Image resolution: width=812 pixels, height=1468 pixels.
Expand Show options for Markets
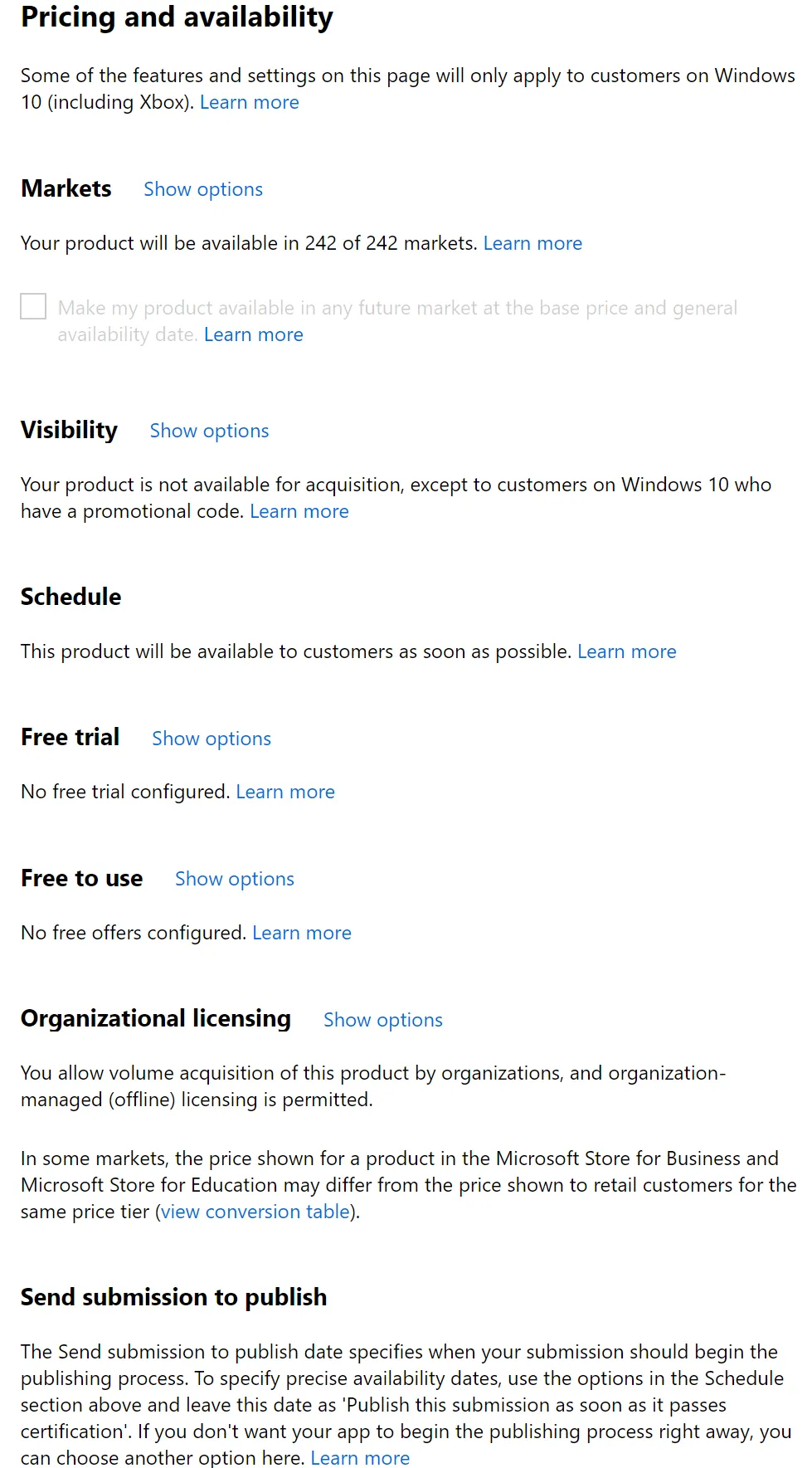(x=203, y=189)
